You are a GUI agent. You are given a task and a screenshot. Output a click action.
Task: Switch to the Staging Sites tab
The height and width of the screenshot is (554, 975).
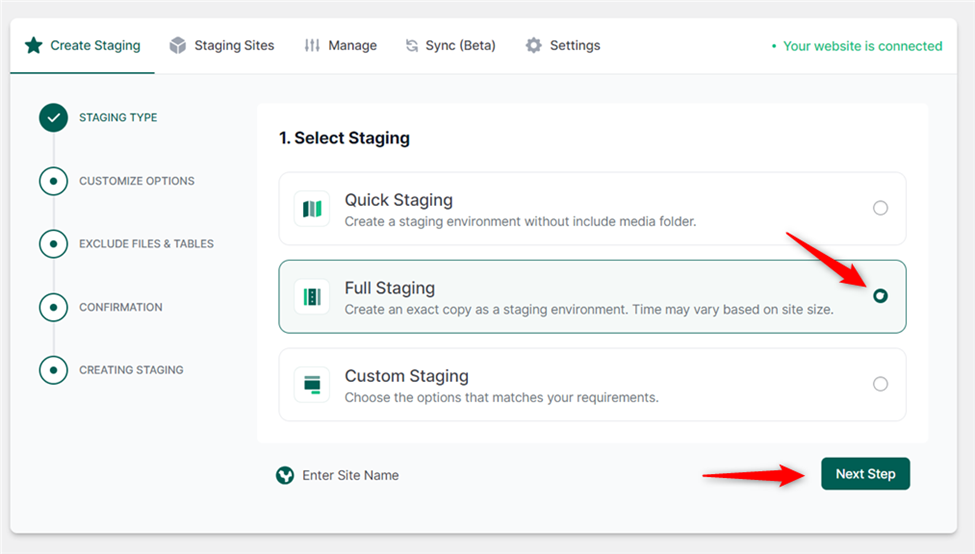(x=222, y=45)
